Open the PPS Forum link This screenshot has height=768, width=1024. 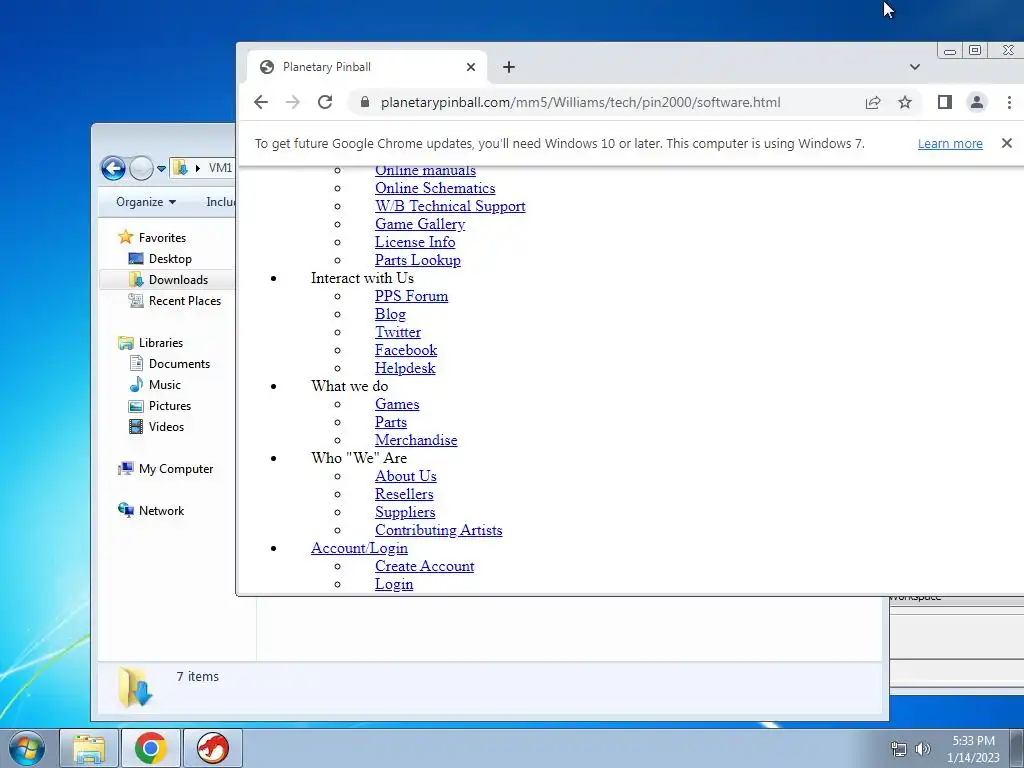point(411,296)
